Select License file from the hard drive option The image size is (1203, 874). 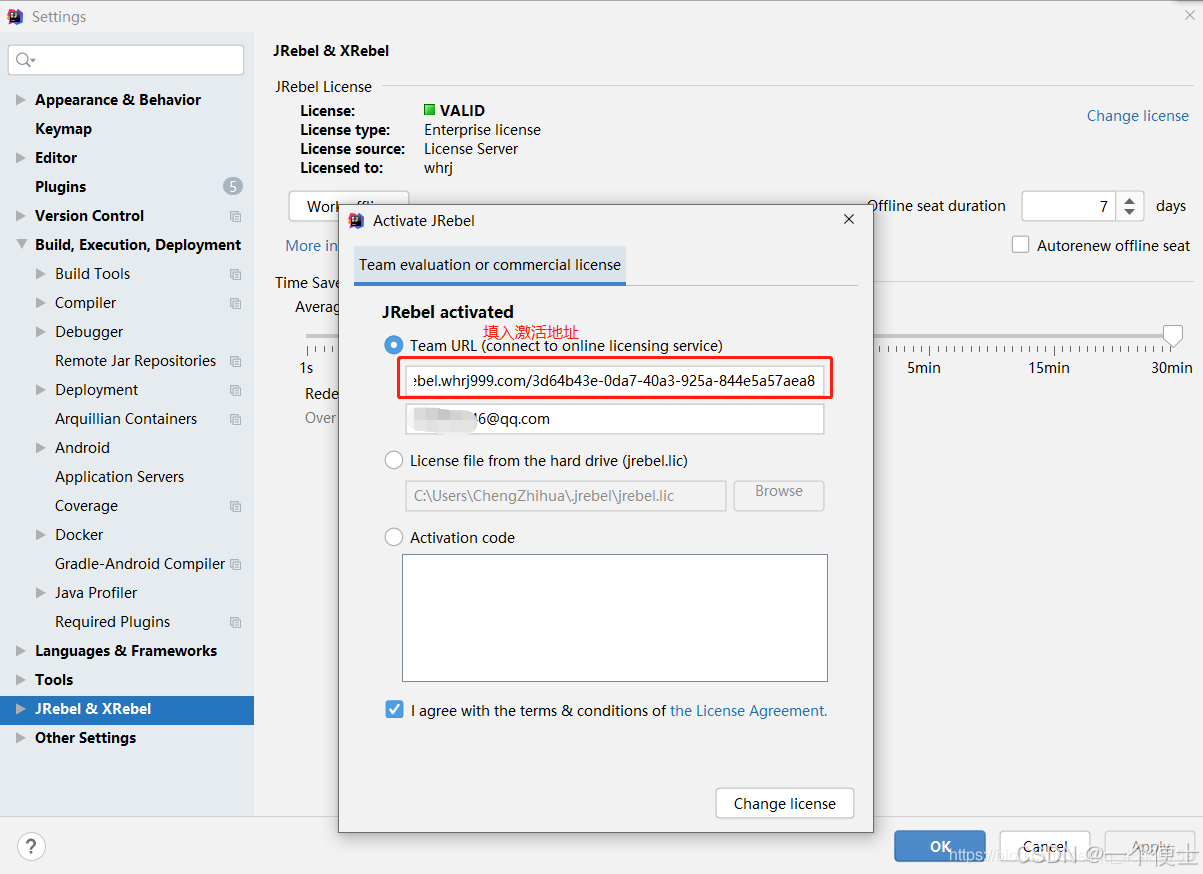(394, 460)
